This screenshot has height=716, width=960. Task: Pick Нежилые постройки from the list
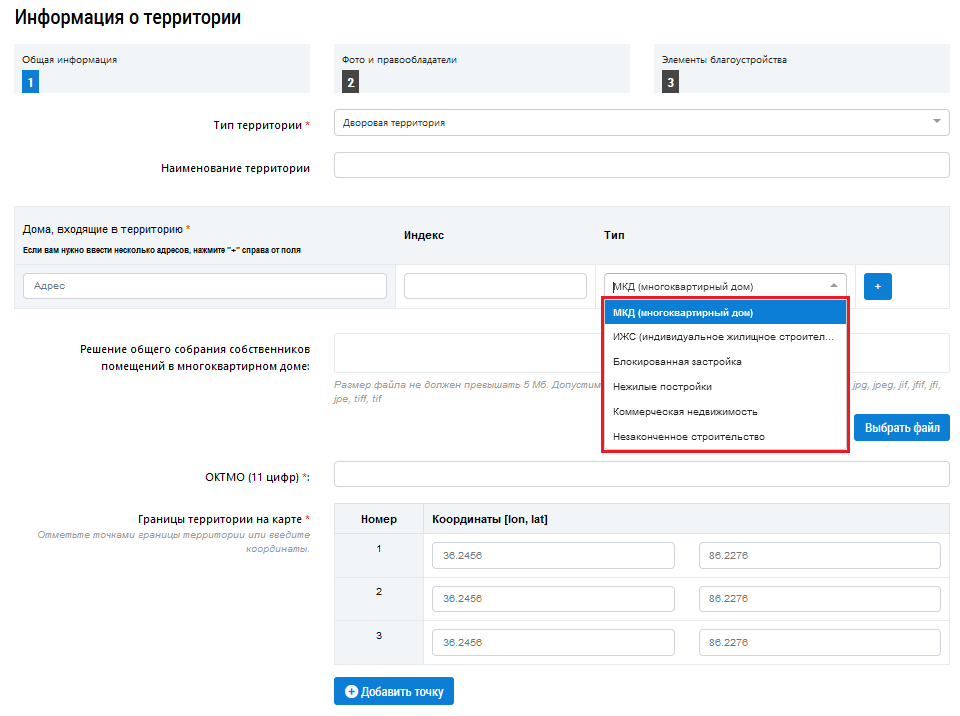coord(725,387)
